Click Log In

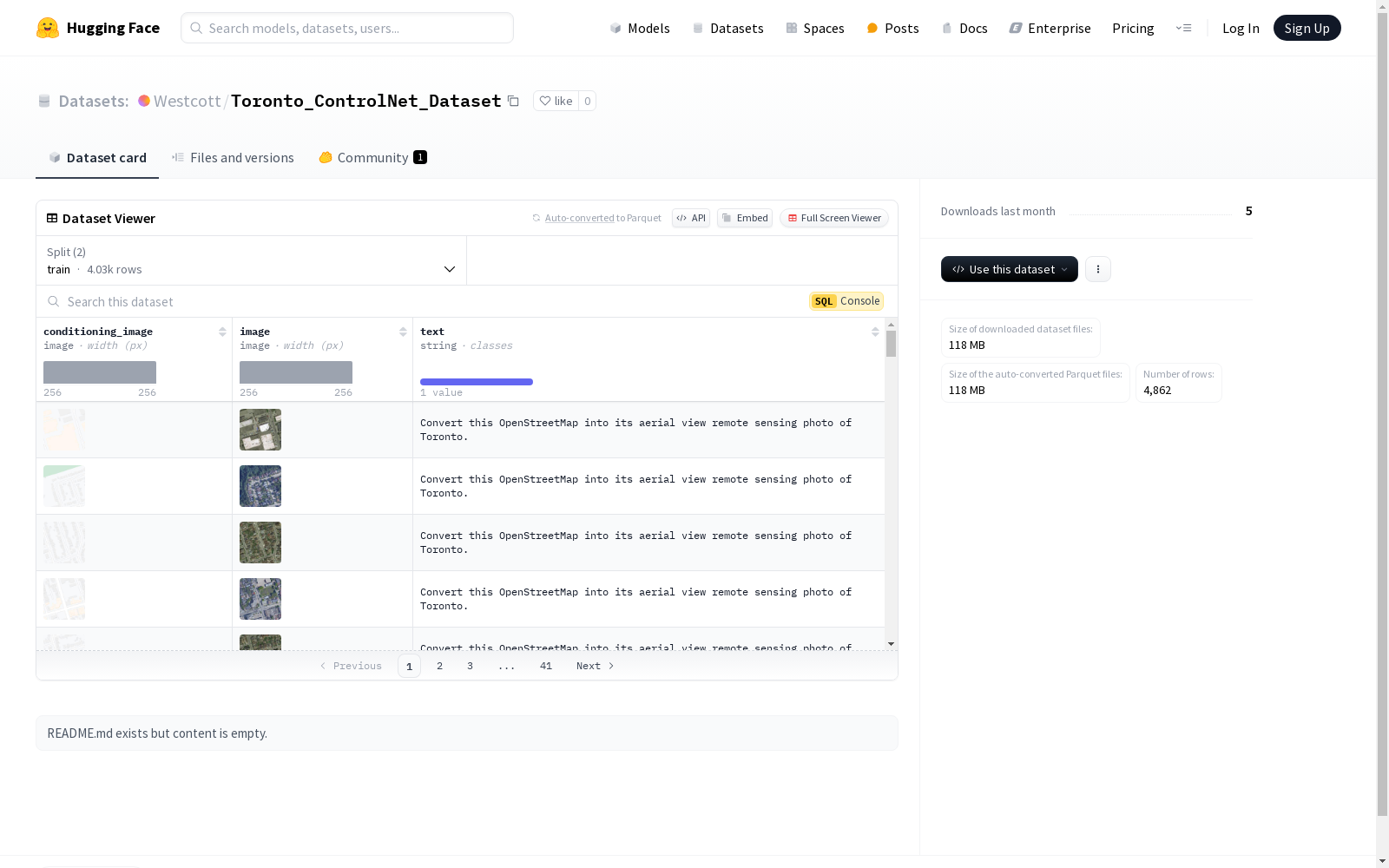tap(1241, 28)
